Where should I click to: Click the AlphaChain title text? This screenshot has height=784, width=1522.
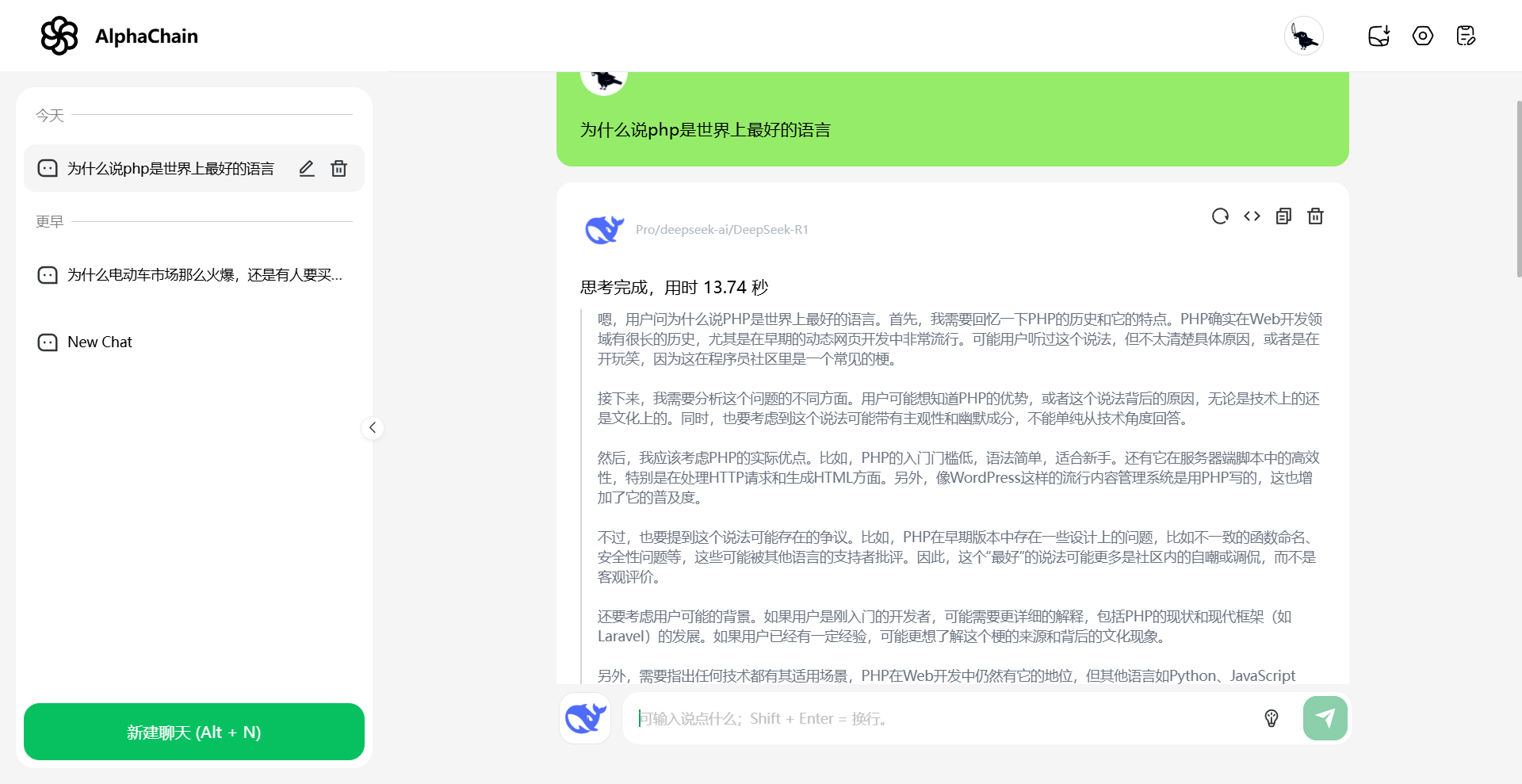coord(147,36)
